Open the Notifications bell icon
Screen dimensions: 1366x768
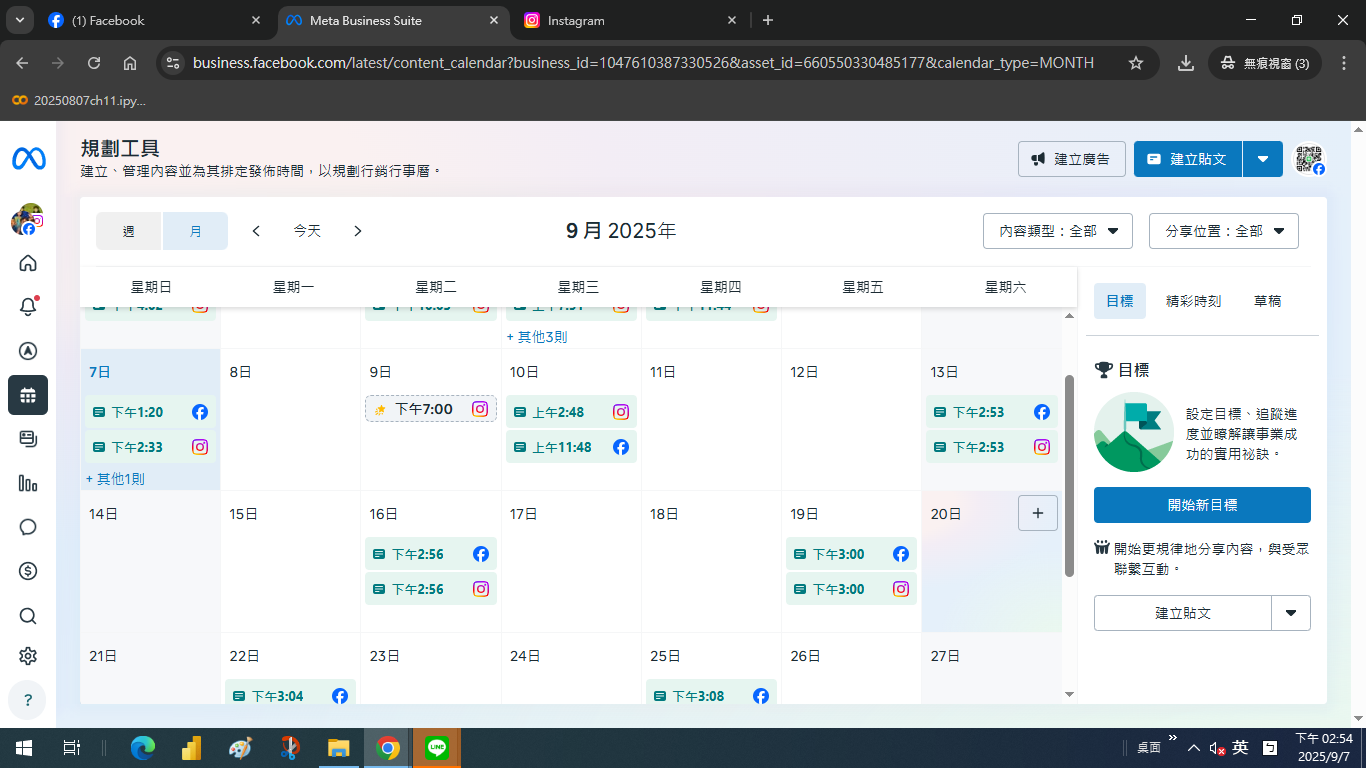click(x=28, y=307)
